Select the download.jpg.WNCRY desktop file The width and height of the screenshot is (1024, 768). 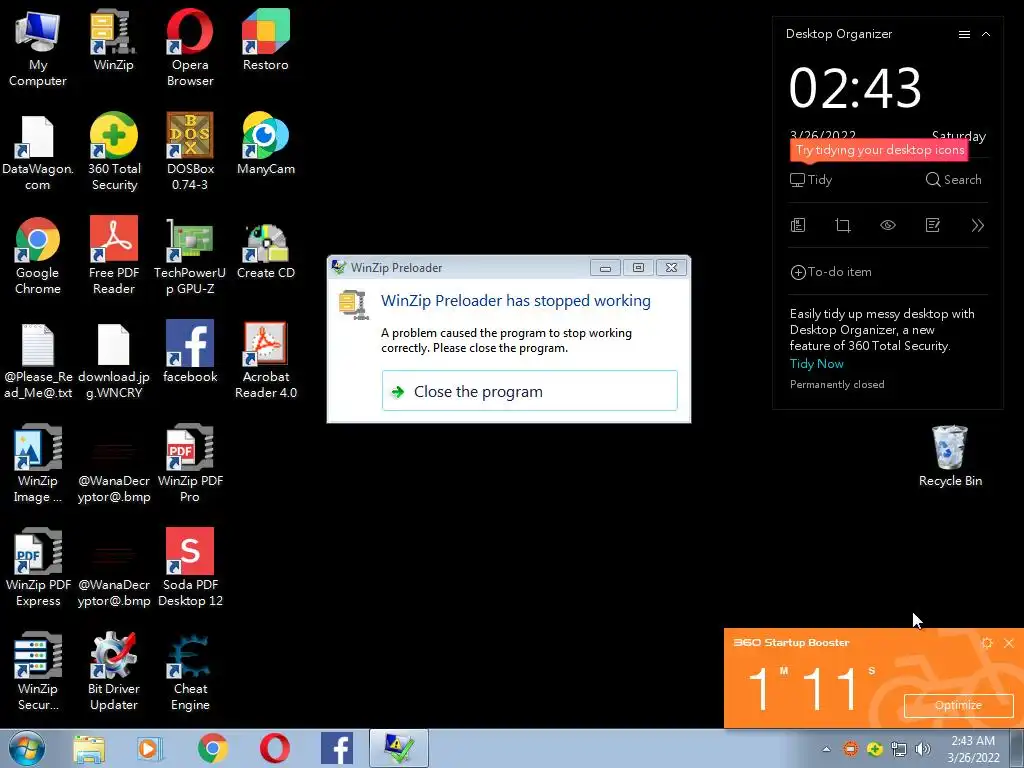click(114, 360)
